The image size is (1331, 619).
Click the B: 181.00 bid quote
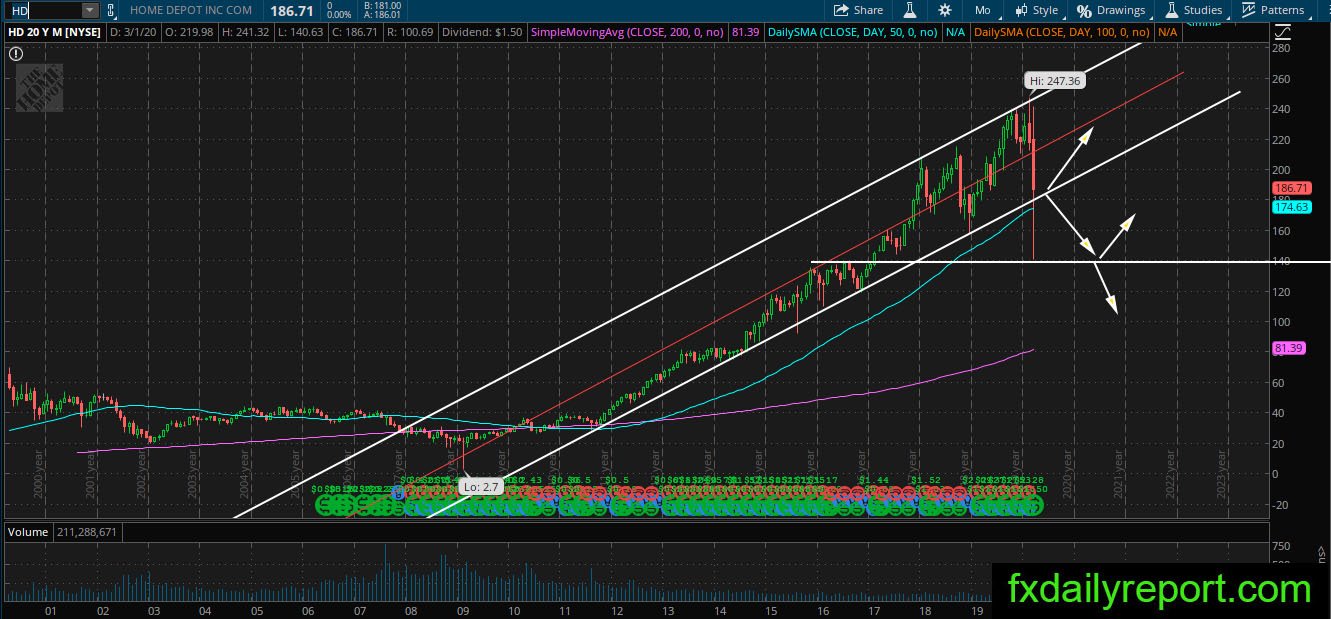click(384, 5)
